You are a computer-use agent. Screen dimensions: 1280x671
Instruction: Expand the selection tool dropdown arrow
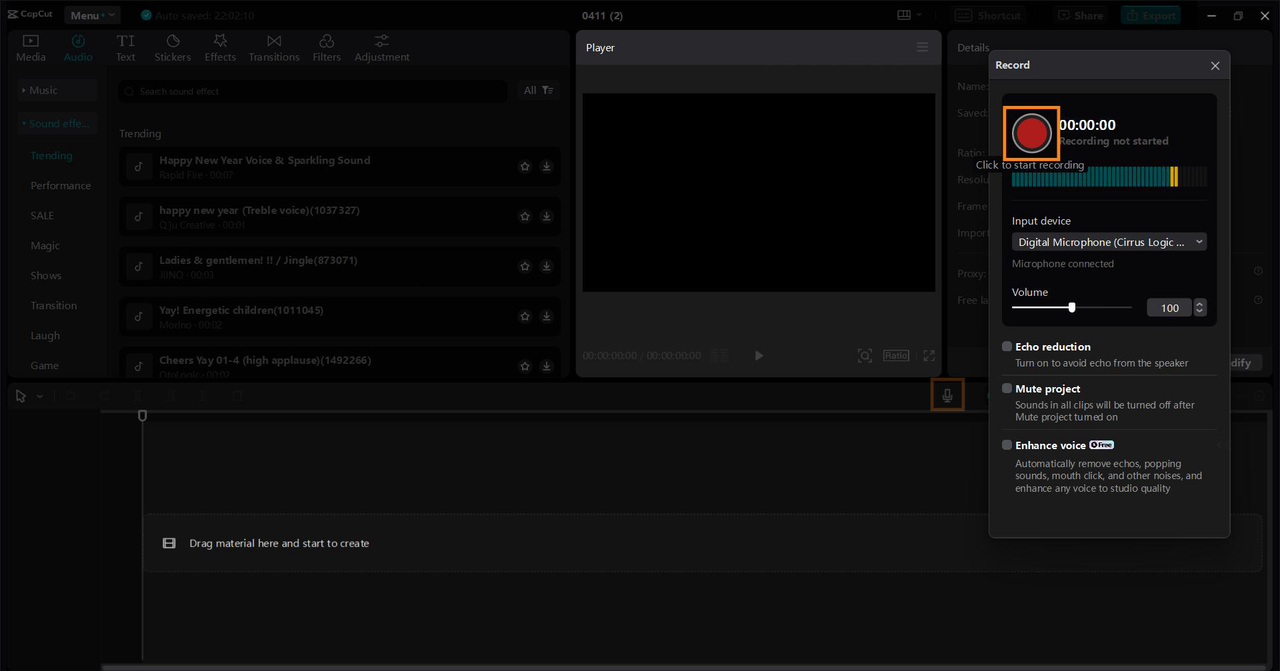[40, 397]
